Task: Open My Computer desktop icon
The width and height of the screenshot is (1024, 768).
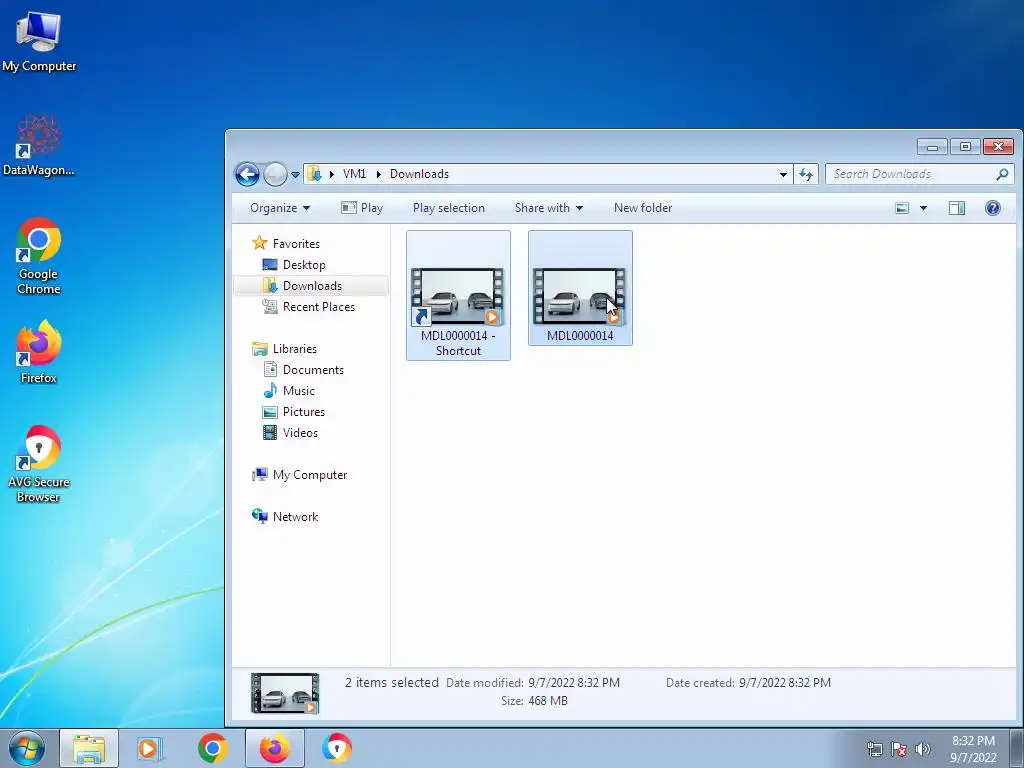Action: tap(39, 40)
